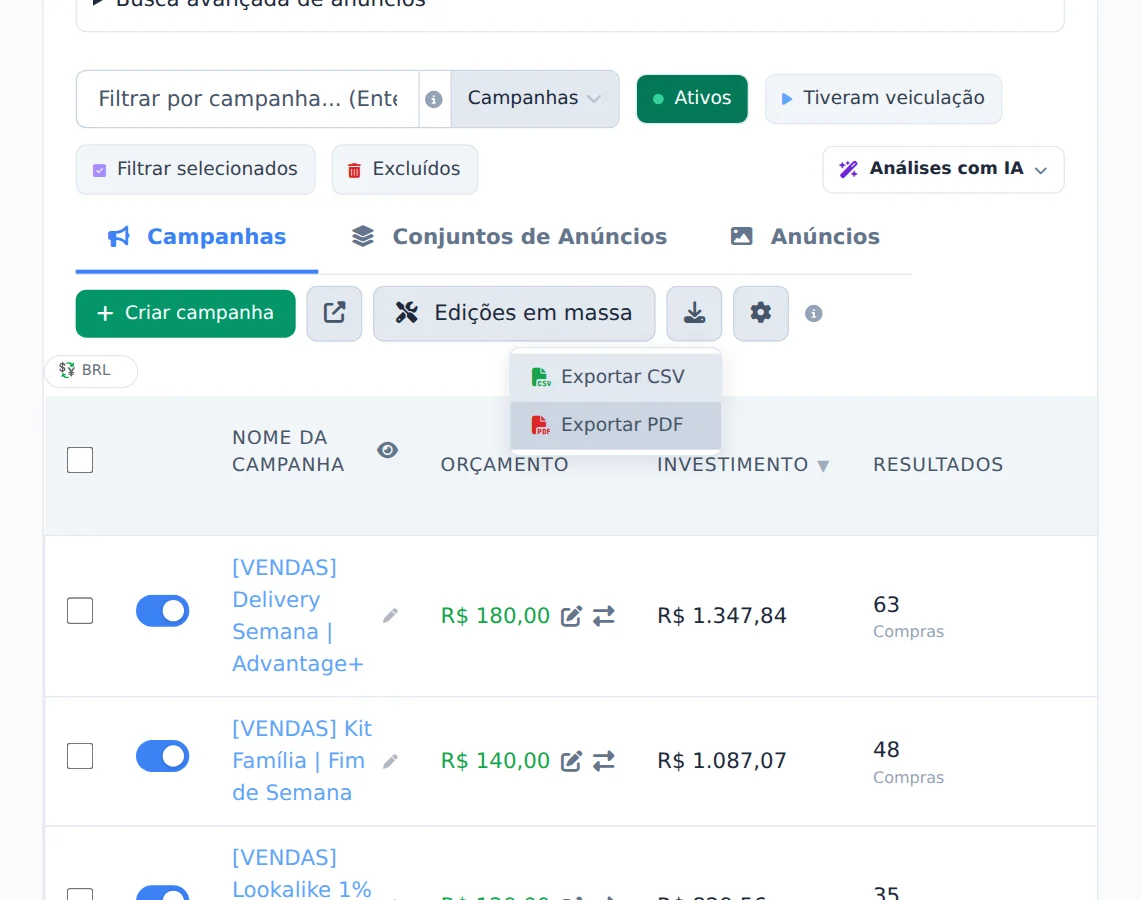Show Excluídos campaigns
This screenshot has width=1141, height=900.
405,170
